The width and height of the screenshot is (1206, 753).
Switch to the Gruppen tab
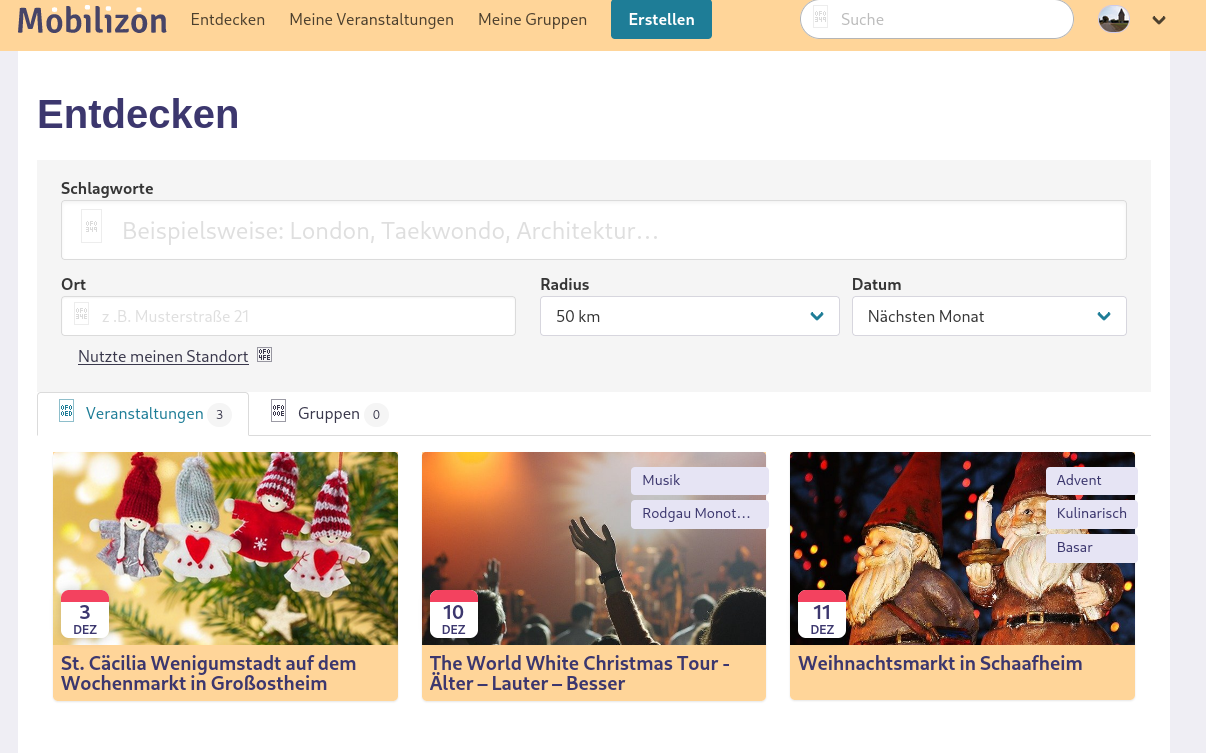[x=330, y=414]
